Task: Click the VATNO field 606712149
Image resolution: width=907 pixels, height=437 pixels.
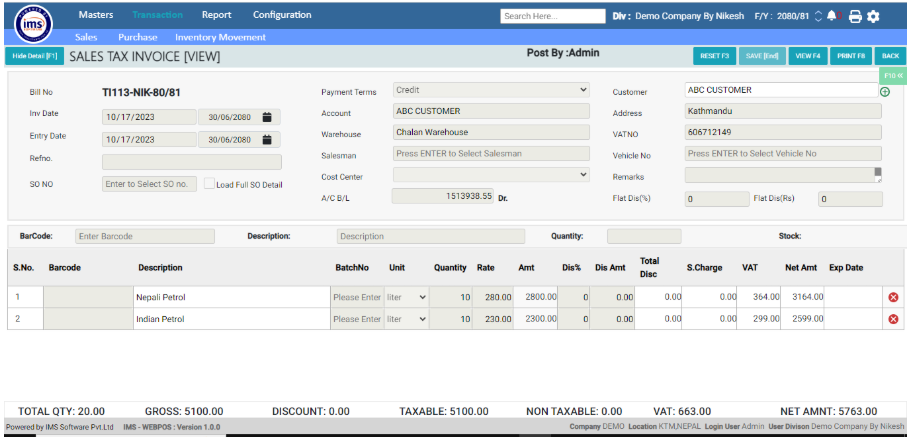Action: coord(783,133)
